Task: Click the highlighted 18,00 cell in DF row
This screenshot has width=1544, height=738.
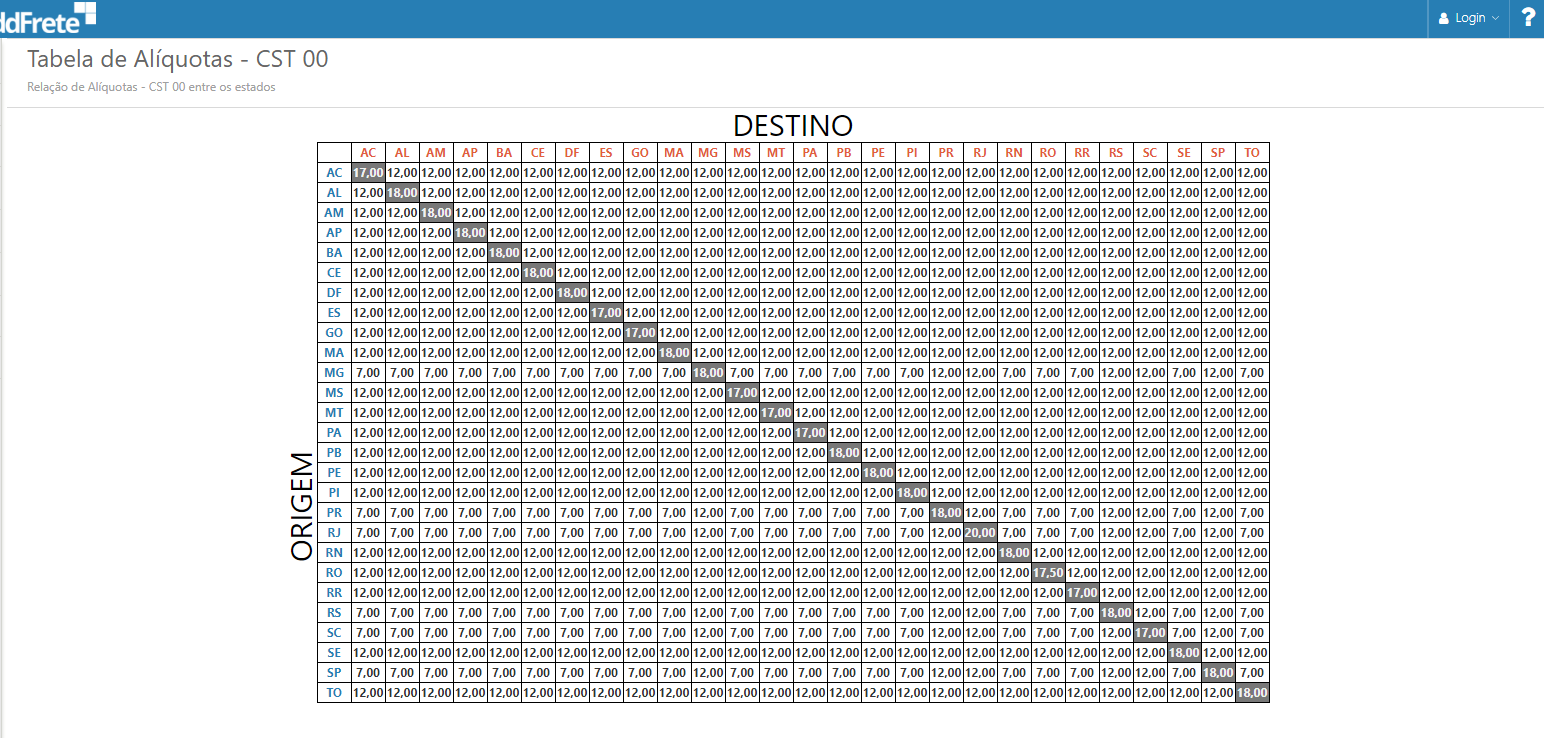Action: [572, 292]
